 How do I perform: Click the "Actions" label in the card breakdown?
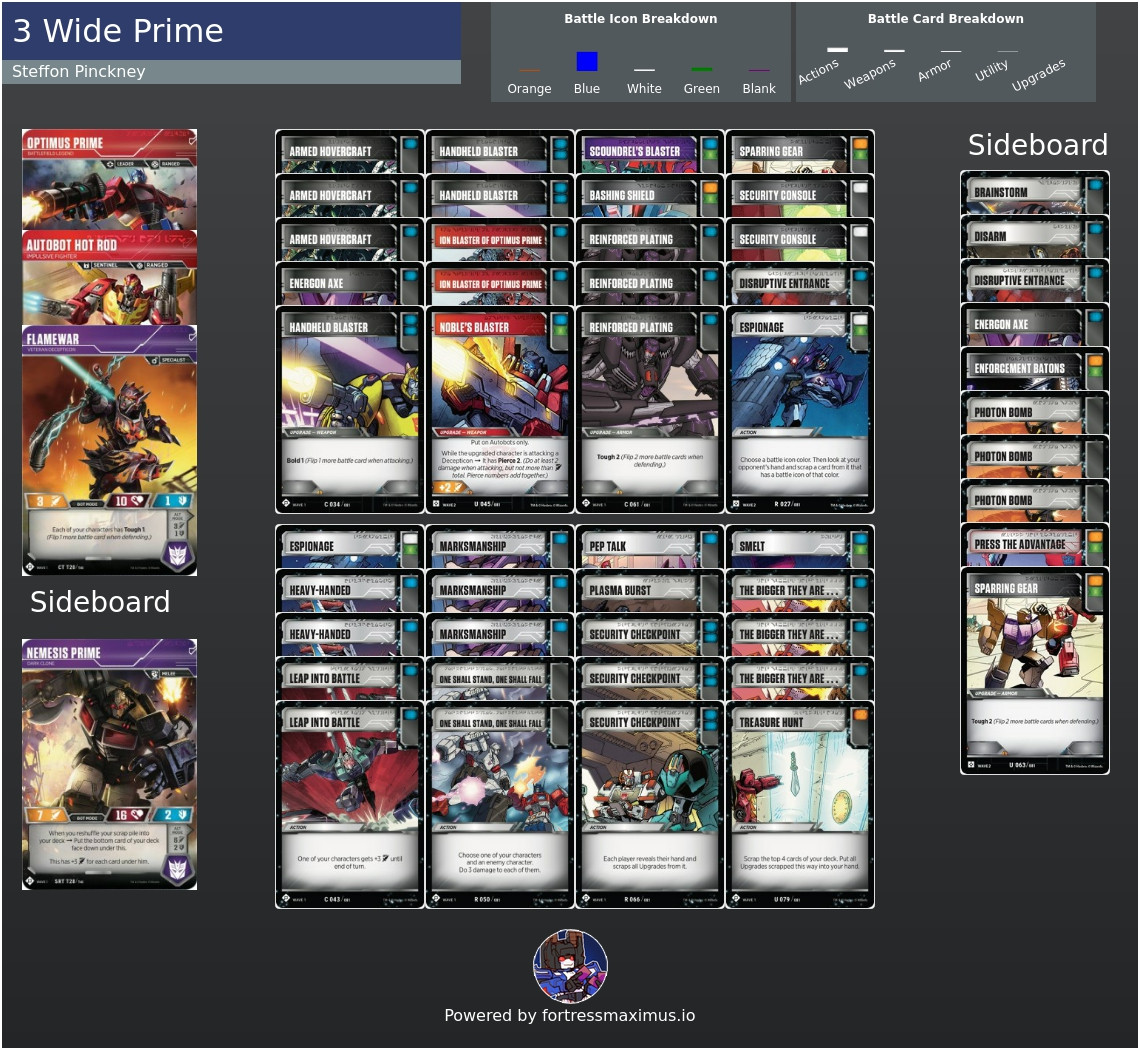click(819, 71)
